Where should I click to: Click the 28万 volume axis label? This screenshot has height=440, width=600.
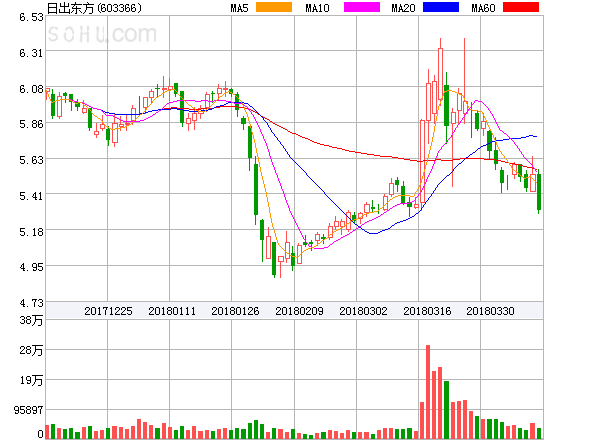pyautogui.click(x=31, y=350)
